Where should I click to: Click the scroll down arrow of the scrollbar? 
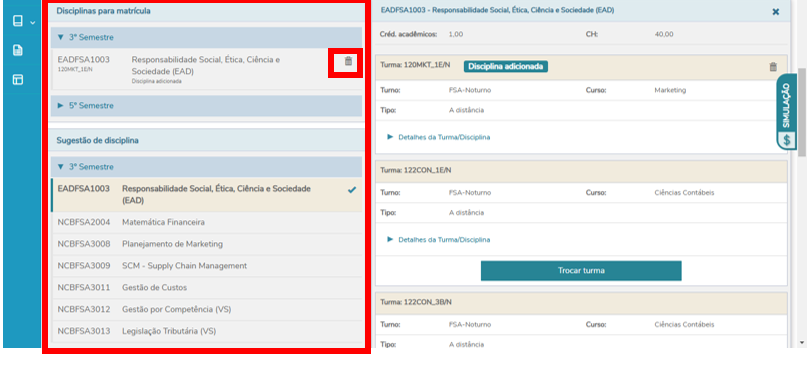[803, 343]
